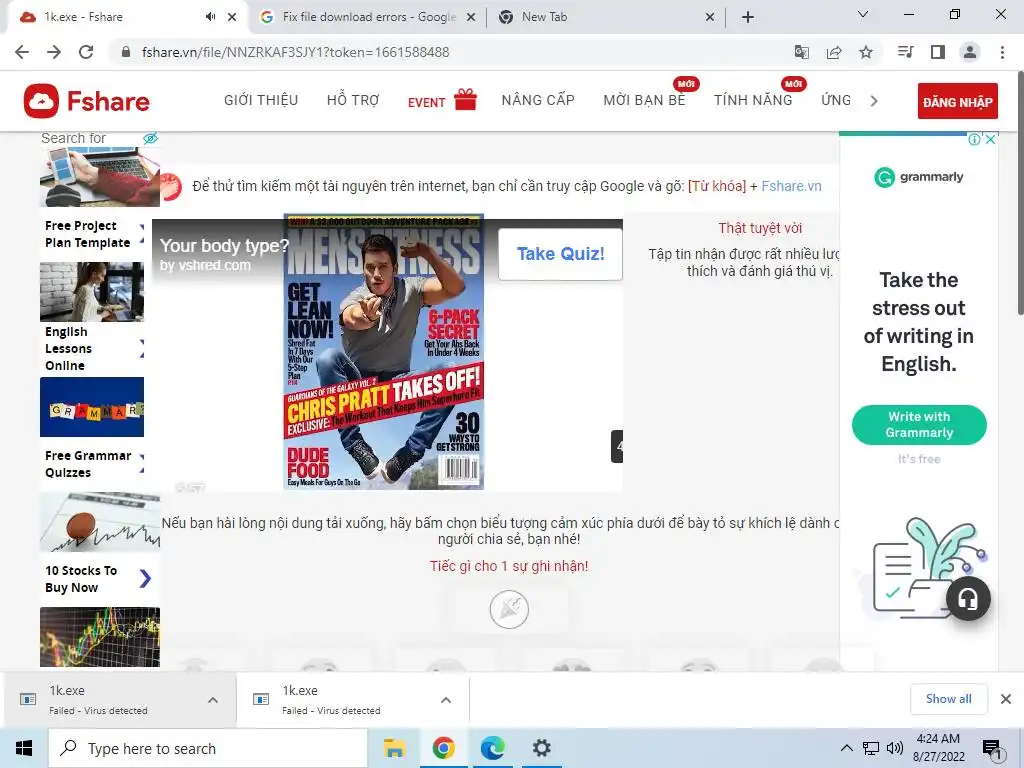Screen dimensions: 1024x768
Task: Click the Men's Fitness magazine cover
Action: pyautogui.click(x=384, y=351)
